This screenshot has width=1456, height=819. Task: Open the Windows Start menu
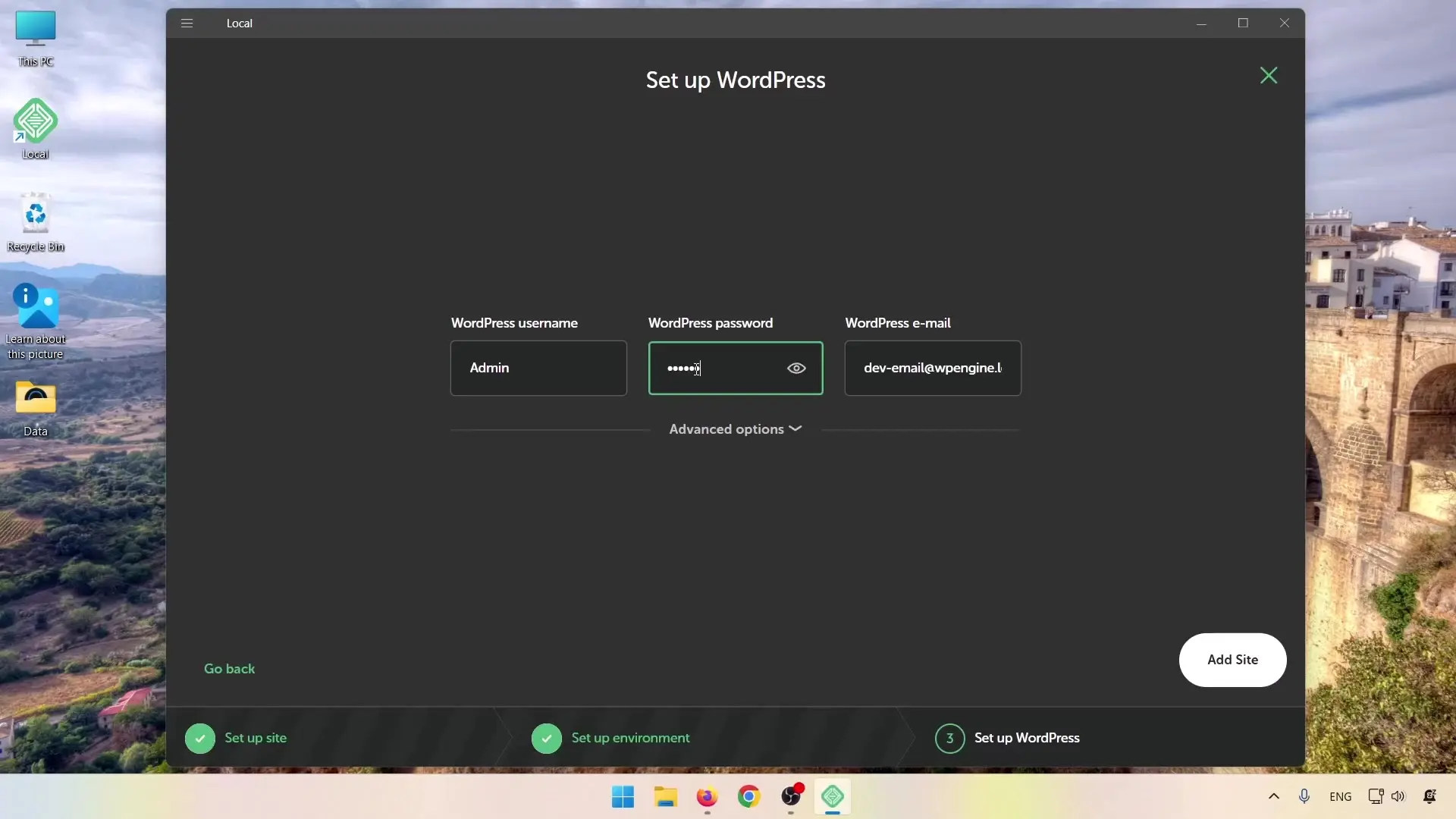(623, 797)
